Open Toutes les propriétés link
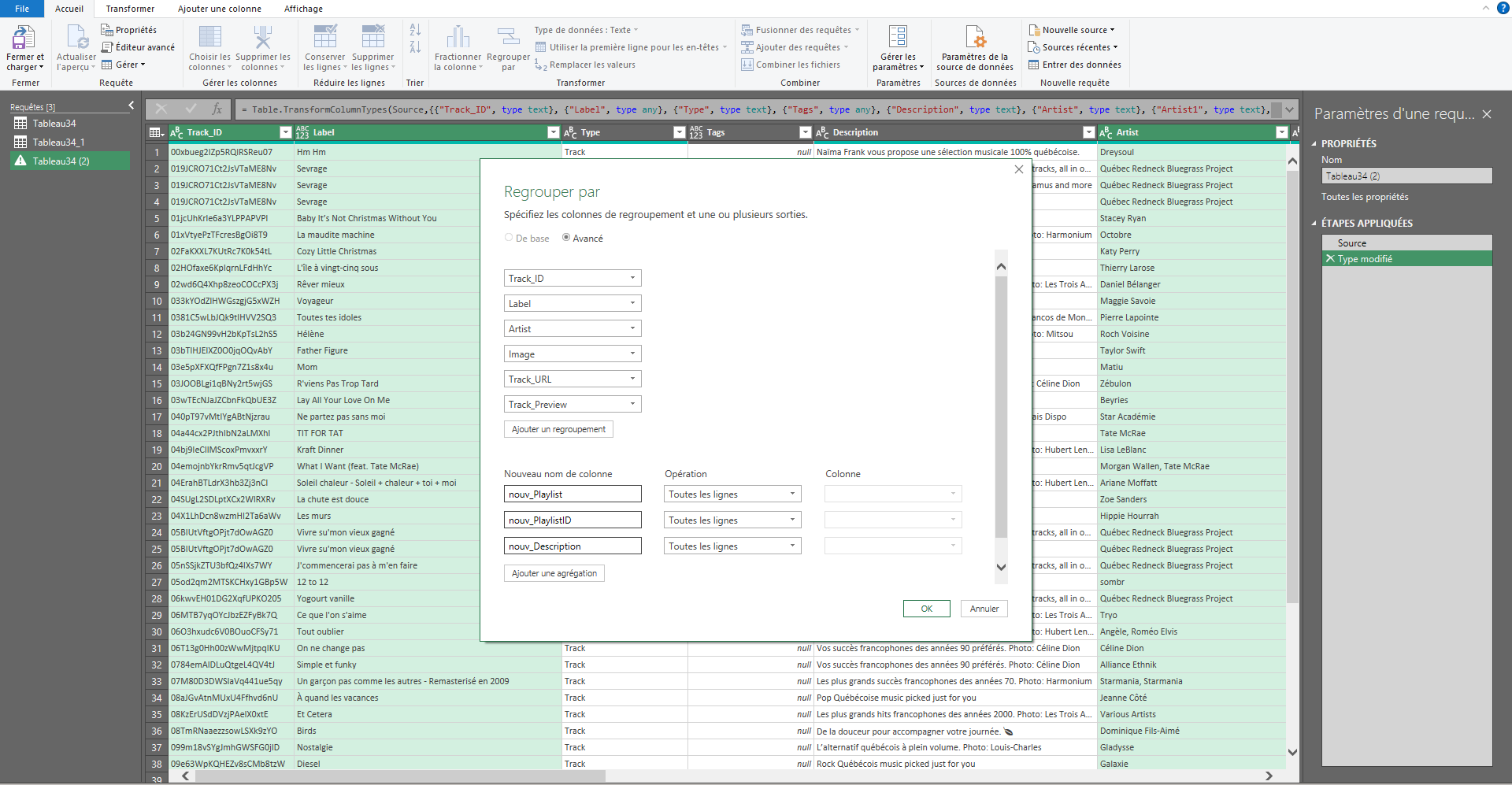 coord(1365,197)
